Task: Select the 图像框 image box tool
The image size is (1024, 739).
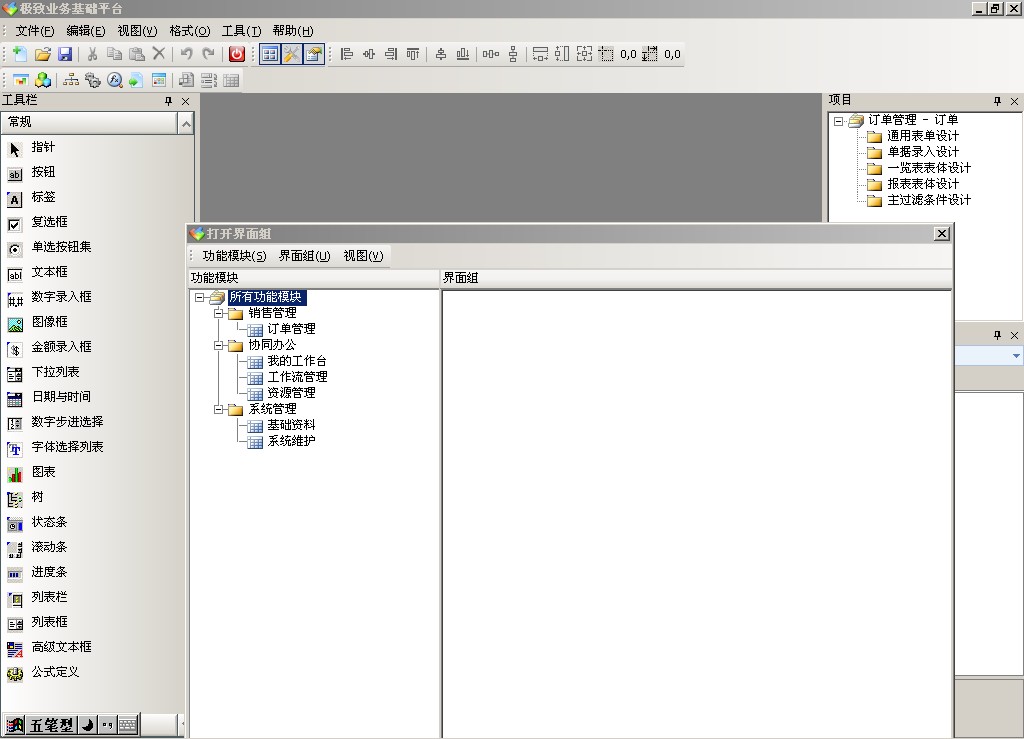Action: click(49, 322)
